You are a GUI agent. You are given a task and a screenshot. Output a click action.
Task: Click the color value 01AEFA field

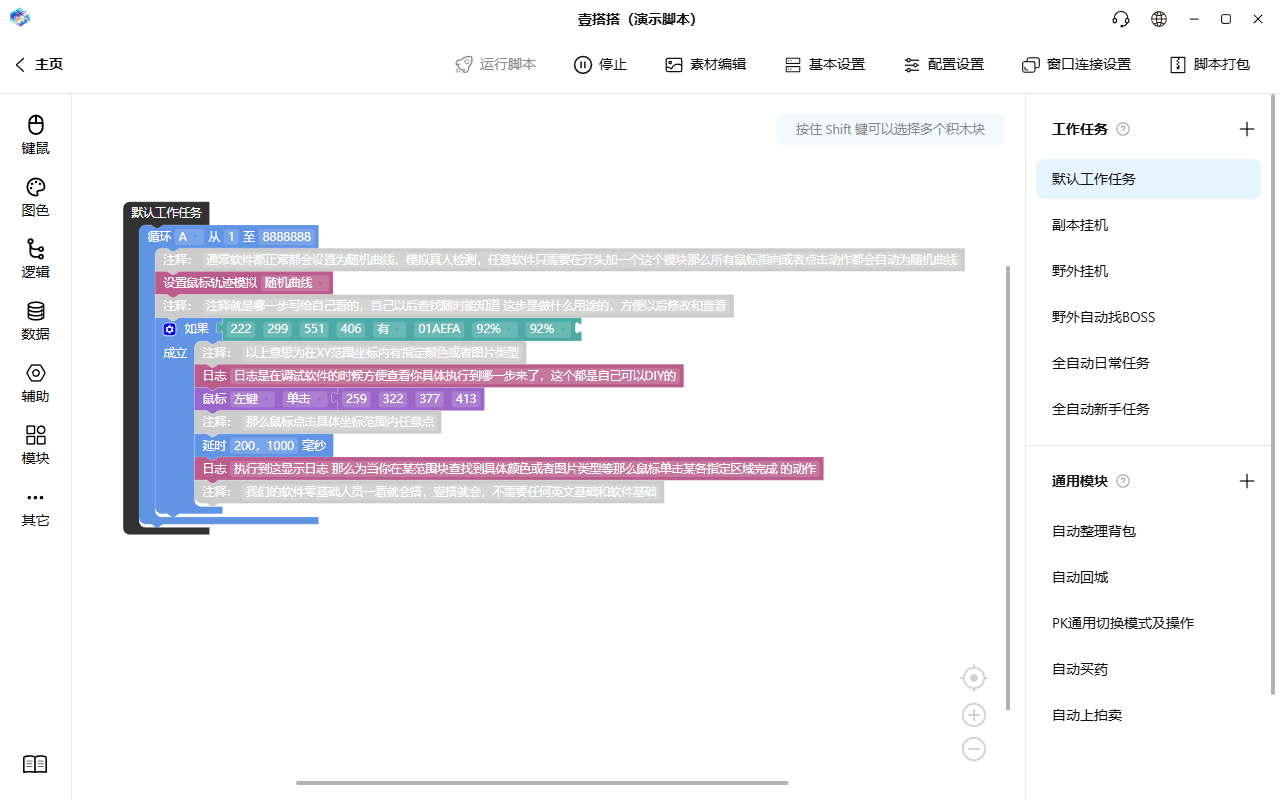pos(439,329)
